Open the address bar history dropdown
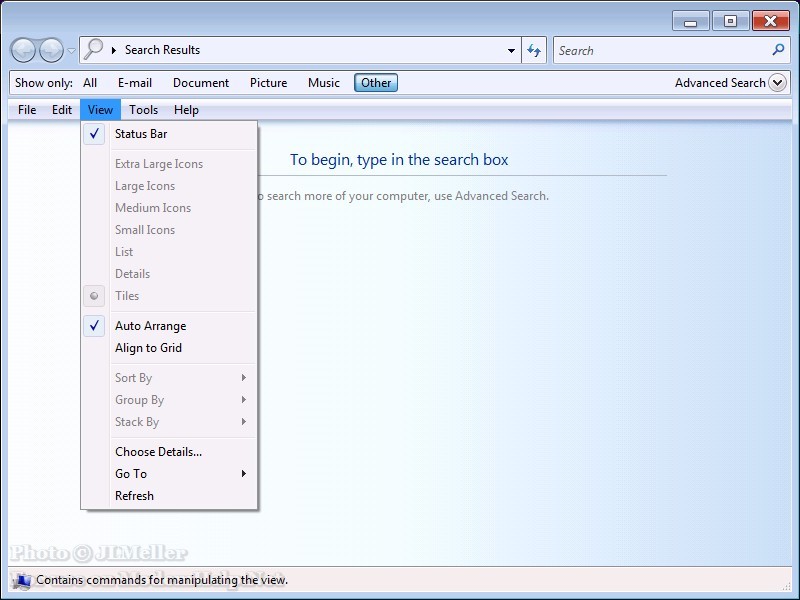 pos(511,51)
